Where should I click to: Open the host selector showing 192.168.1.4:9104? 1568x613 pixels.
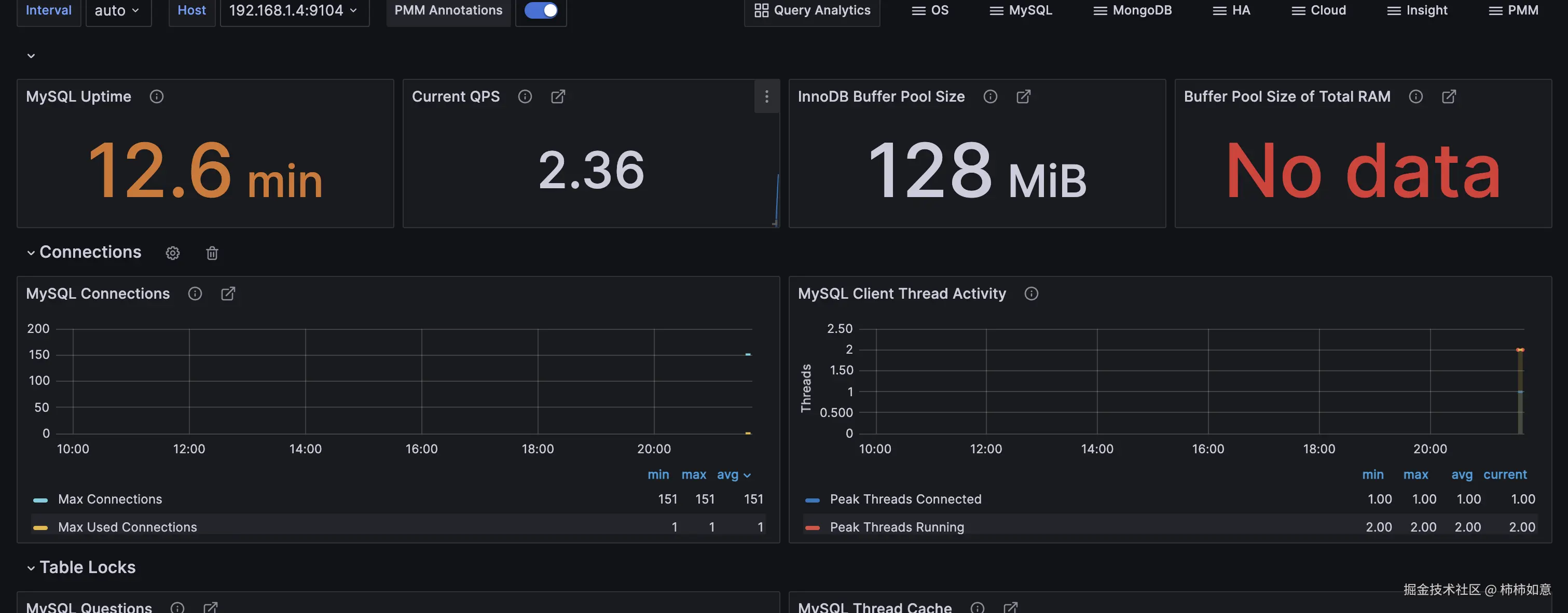tap(295, 10)
